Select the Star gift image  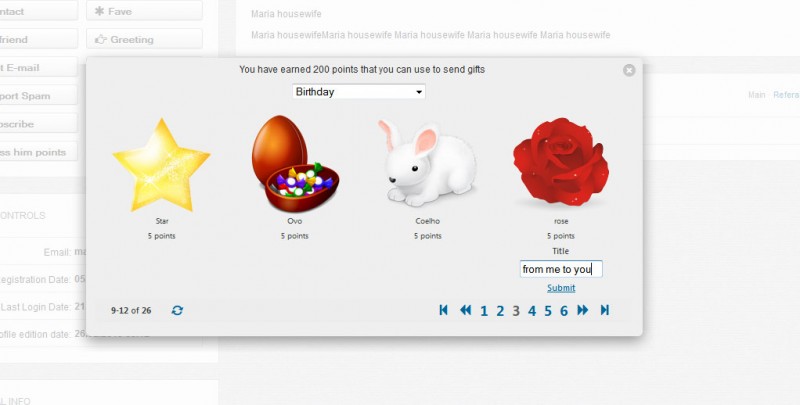coord(162,165)
